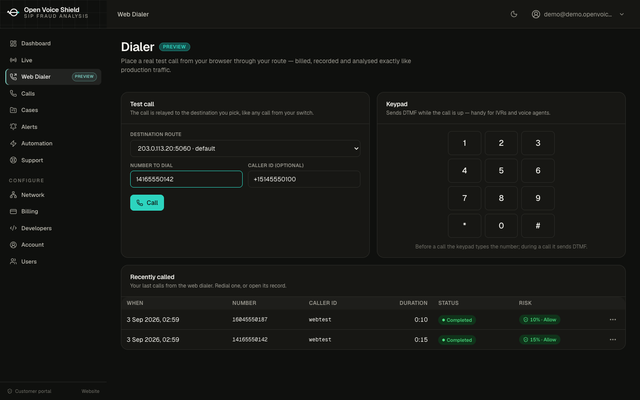Open more options for 14165550142 row
This screenshot has width=640, height=400.
coord(613,340)
